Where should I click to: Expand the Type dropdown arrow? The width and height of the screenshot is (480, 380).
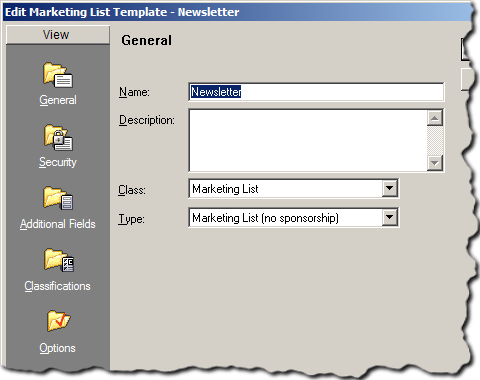click(389, 217)
